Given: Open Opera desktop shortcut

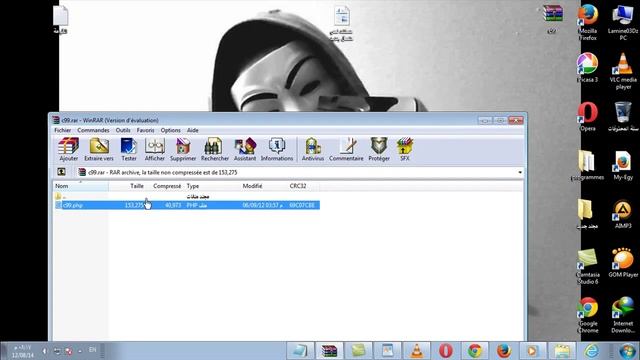Looking at the screenshot, I should coord(587,117).
